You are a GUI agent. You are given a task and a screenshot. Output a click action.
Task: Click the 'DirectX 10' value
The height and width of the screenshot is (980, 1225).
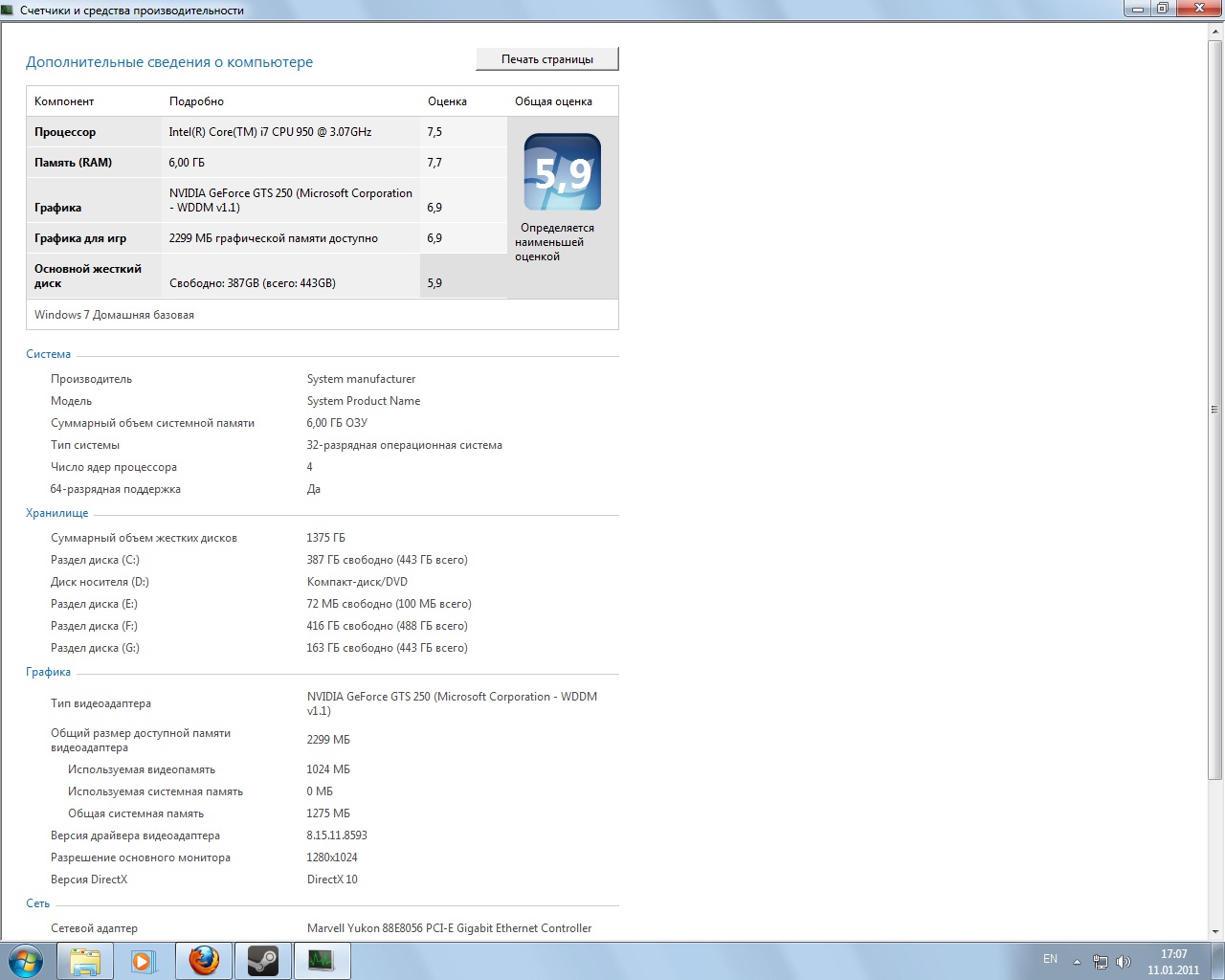(332, 880)
